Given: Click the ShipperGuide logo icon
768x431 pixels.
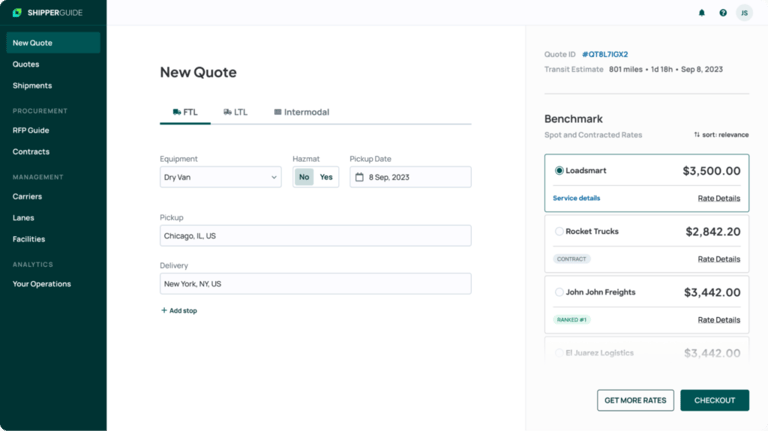Looking at the screenshot, I should coord(17,13).
